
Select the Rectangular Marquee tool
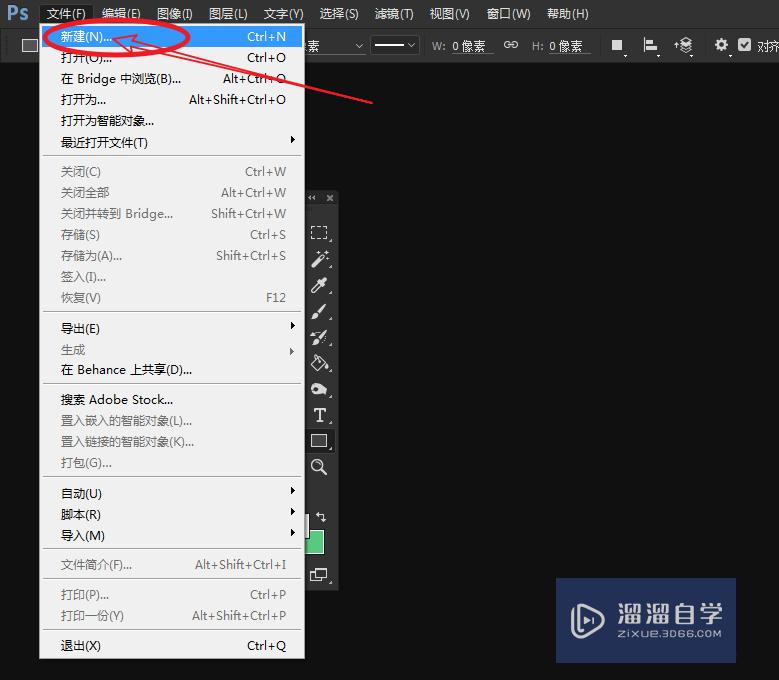click(x=319, y=232)
